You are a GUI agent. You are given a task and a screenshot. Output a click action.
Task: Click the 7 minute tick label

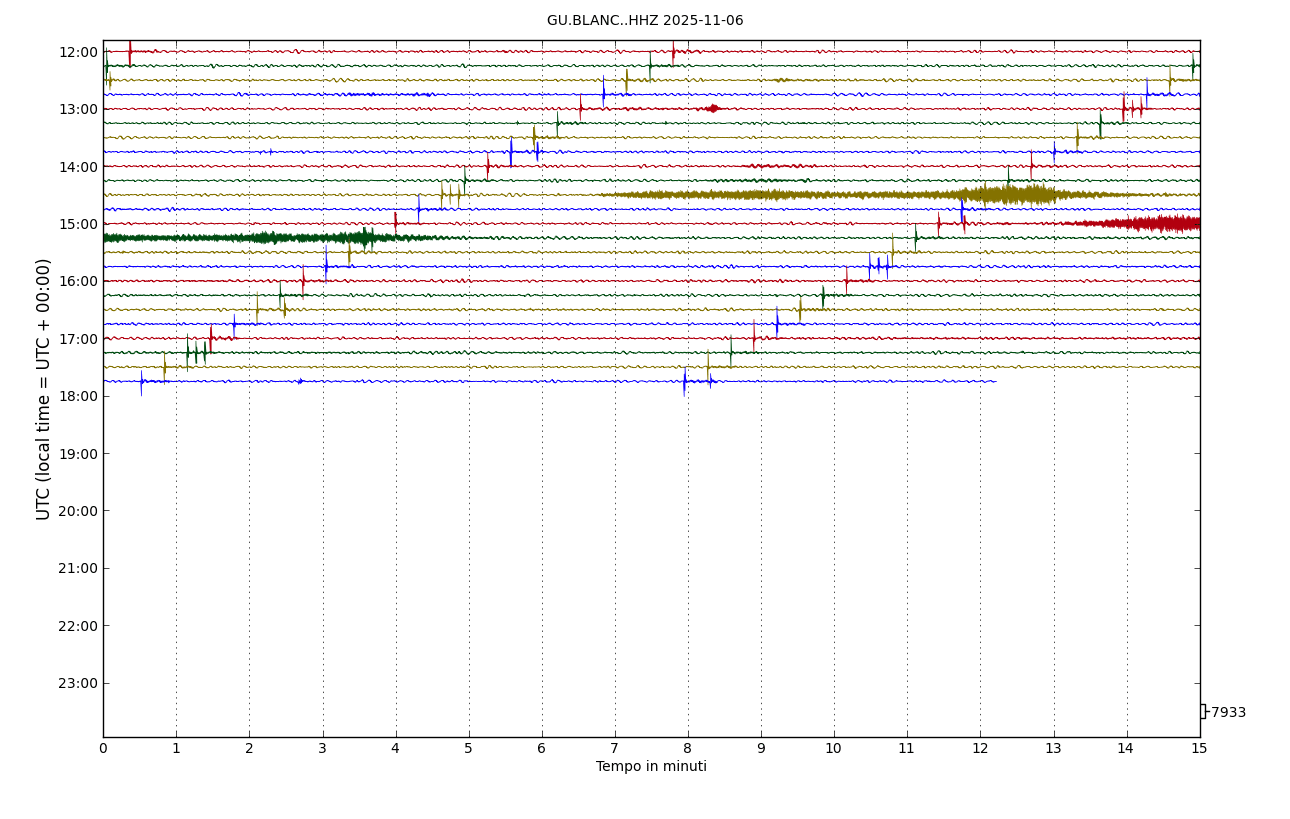click(x=615, y=749)
